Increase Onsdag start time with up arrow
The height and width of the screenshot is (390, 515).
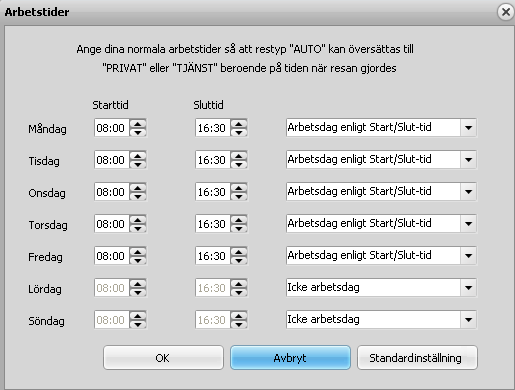click(138, 188)
